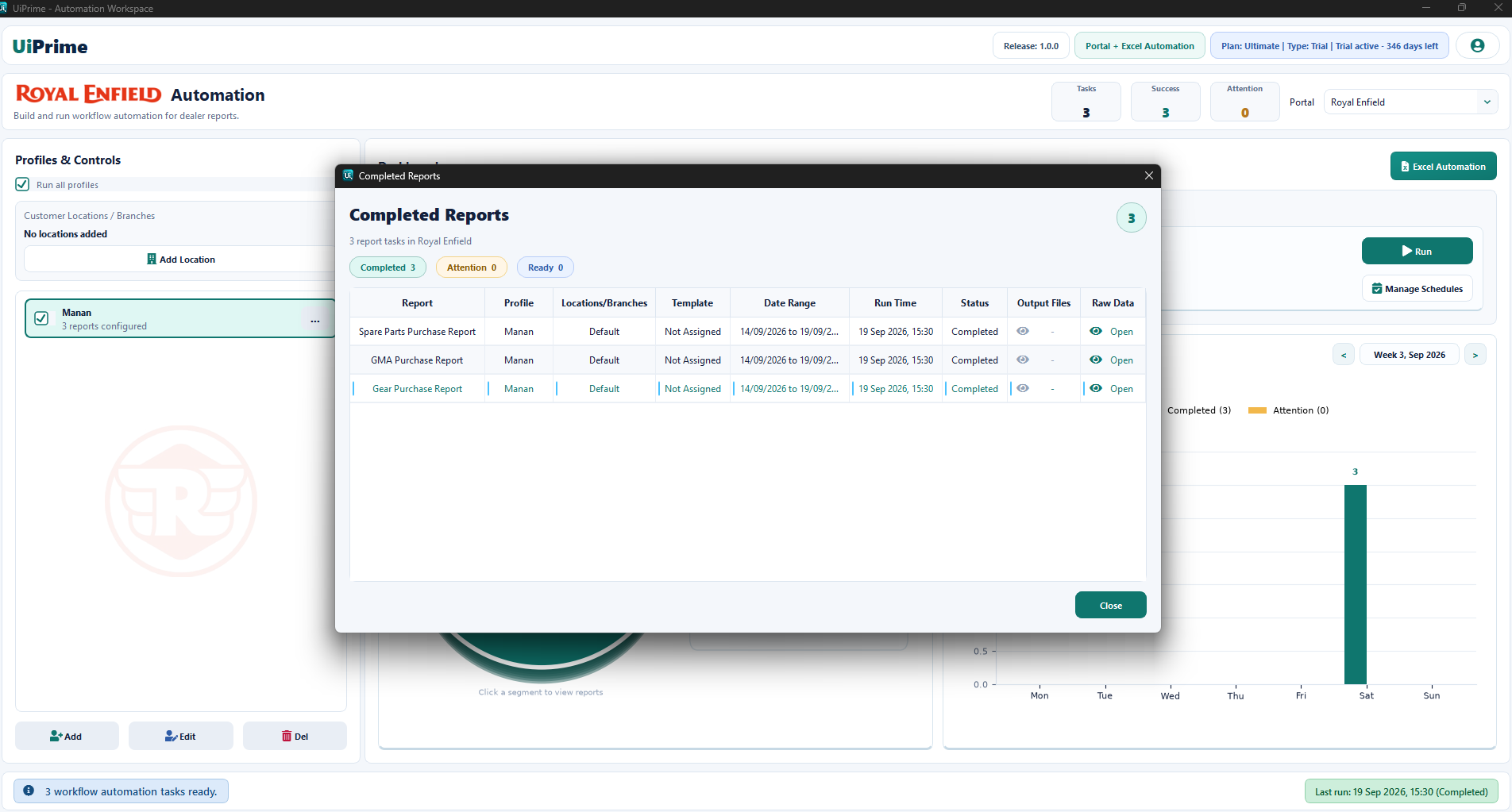Viewport: 1512px width, 812px height.
Task: Click the Saturday bar in weekly chart
Action: [1356, 584]
